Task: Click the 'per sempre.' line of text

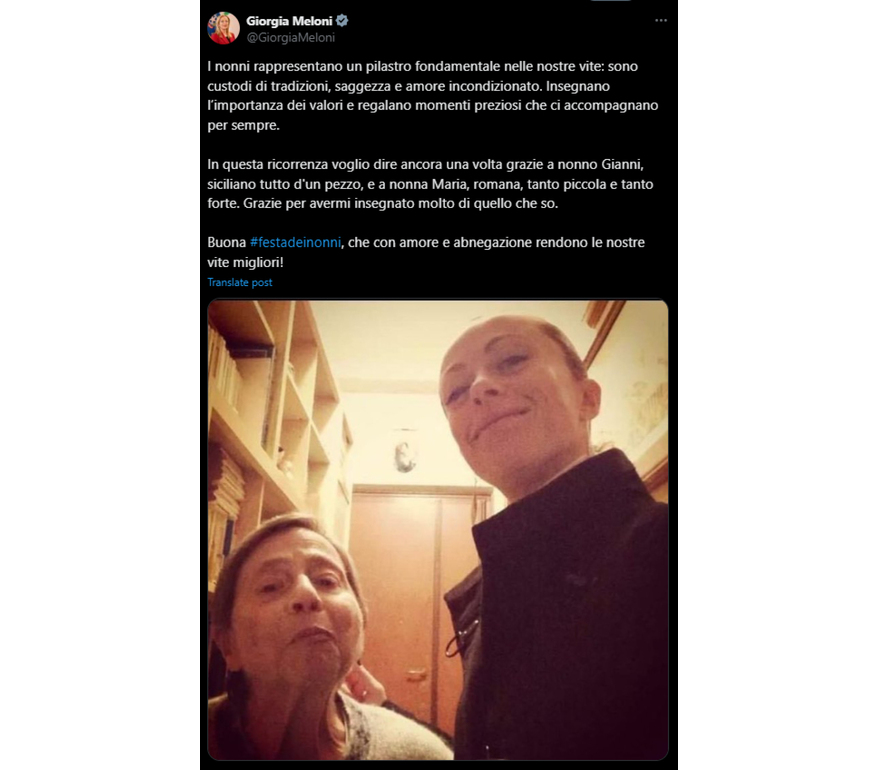Action: [x=244, y=125]
